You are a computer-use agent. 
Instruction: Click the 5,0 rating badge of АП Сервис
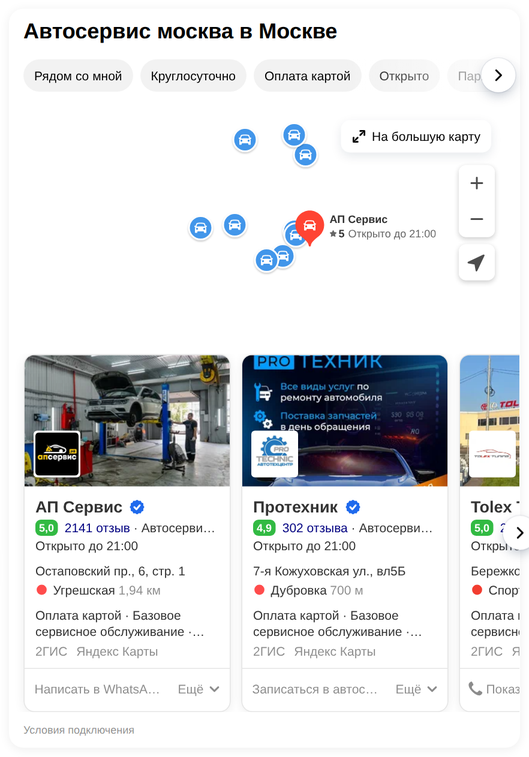(x=46, y=528)
